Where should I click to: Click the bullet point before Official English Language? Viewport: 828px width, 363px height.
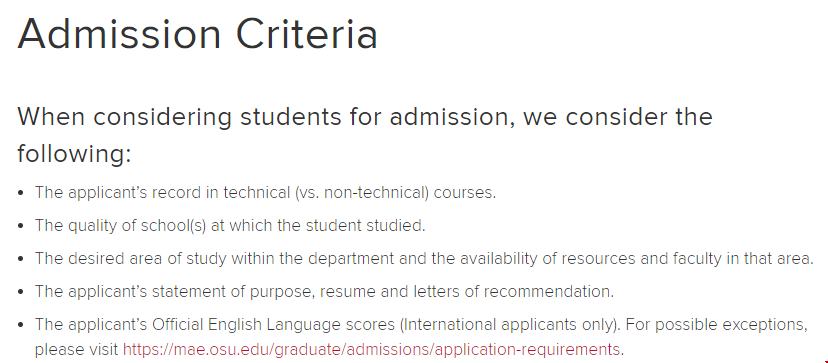21,325
